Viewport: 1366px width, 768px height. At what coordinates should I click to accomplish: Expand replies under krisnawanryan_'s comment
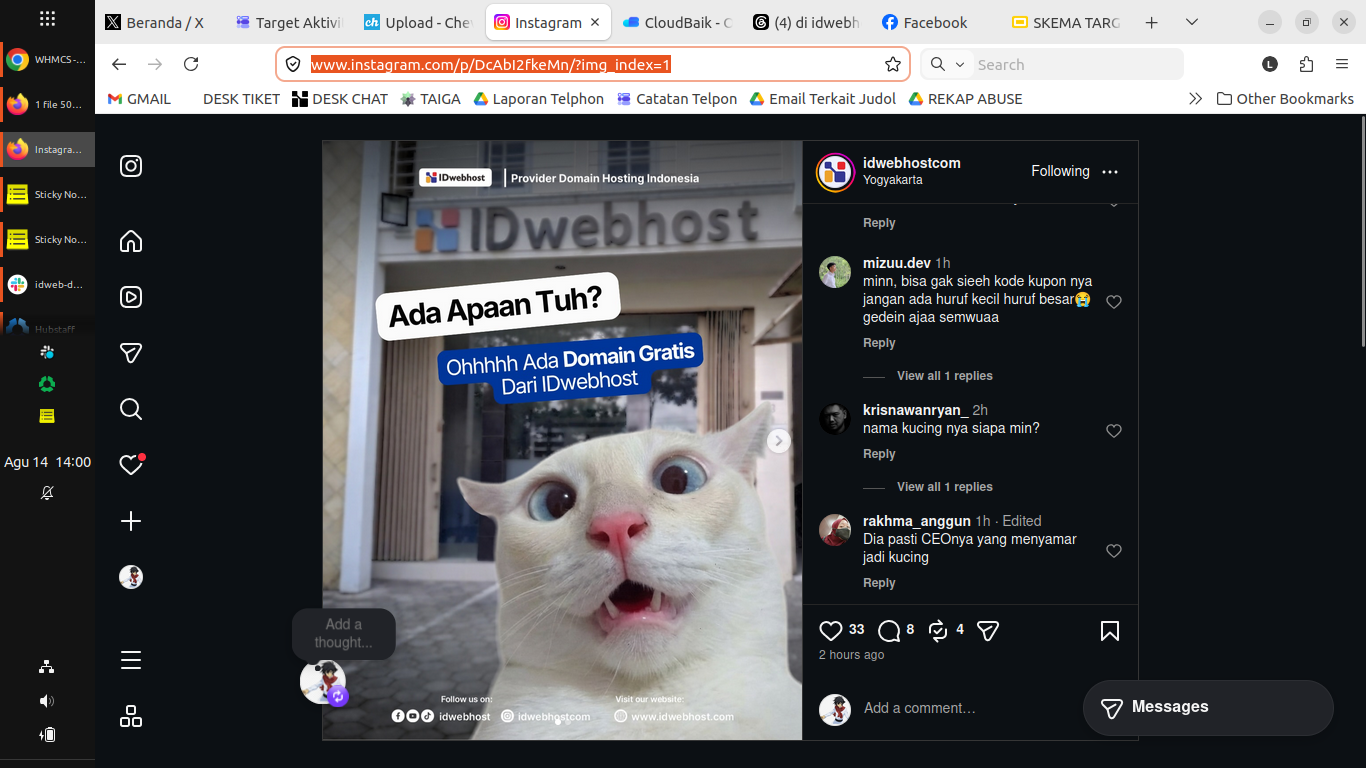pyautogui.click(x=945, y=487)
